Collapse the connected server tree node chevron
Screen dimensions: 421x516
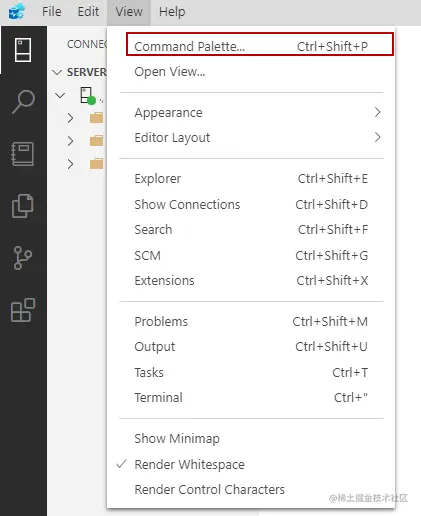point(60,96)
